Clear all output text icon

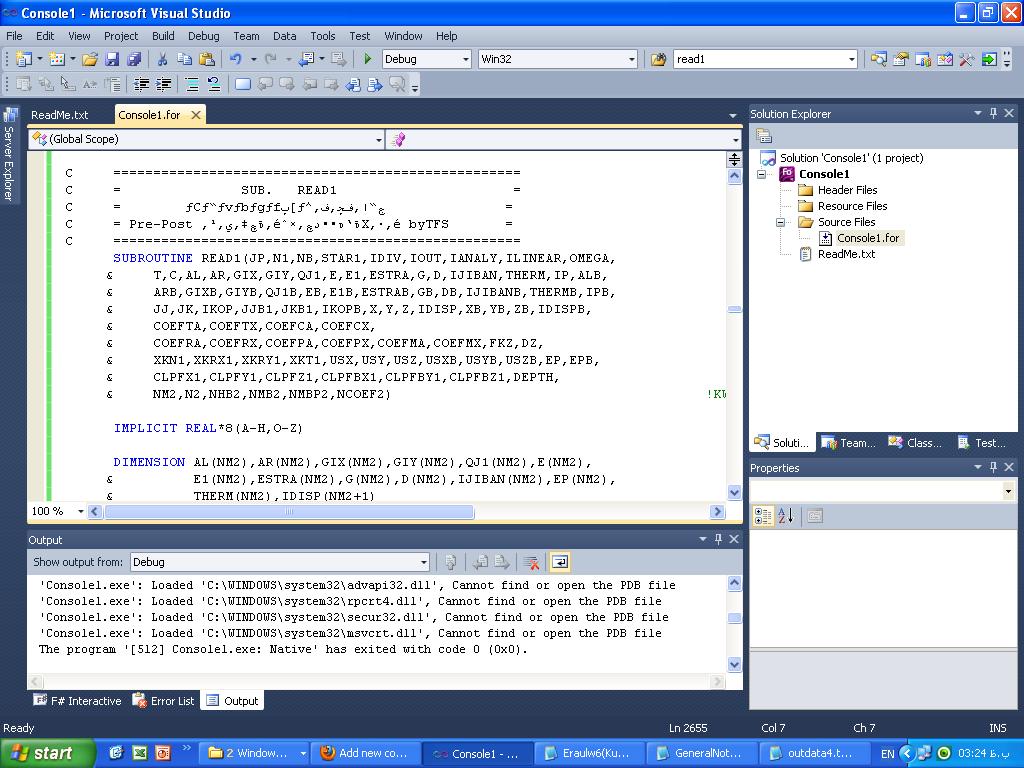point(531,562)
